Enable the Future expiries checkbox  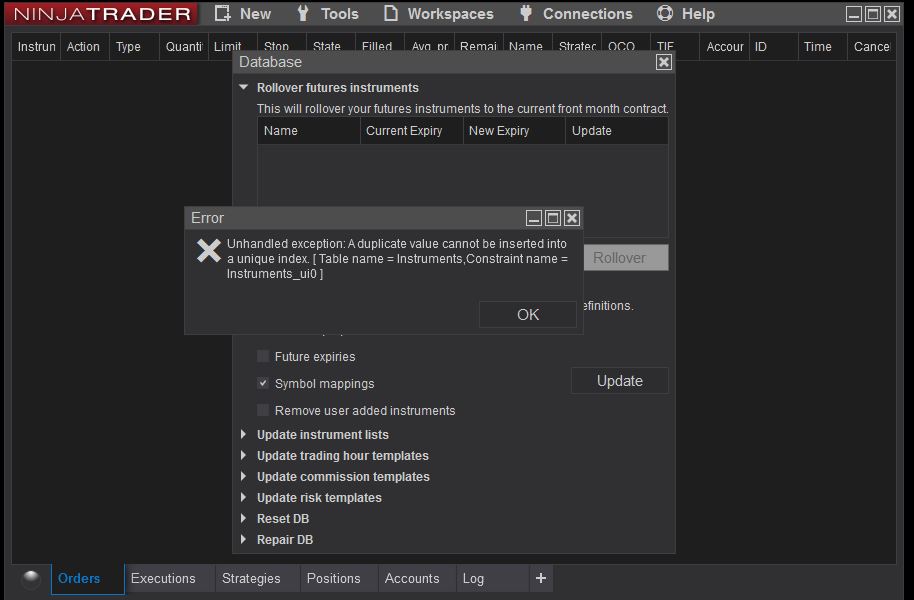(x=263, y=356)
